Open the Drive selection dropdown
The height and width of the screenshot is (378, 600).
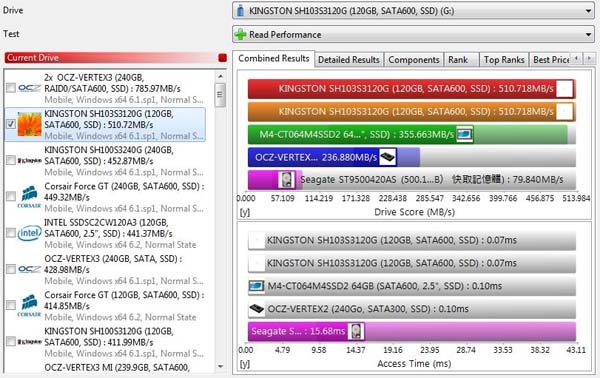click(x=413, y=11)
